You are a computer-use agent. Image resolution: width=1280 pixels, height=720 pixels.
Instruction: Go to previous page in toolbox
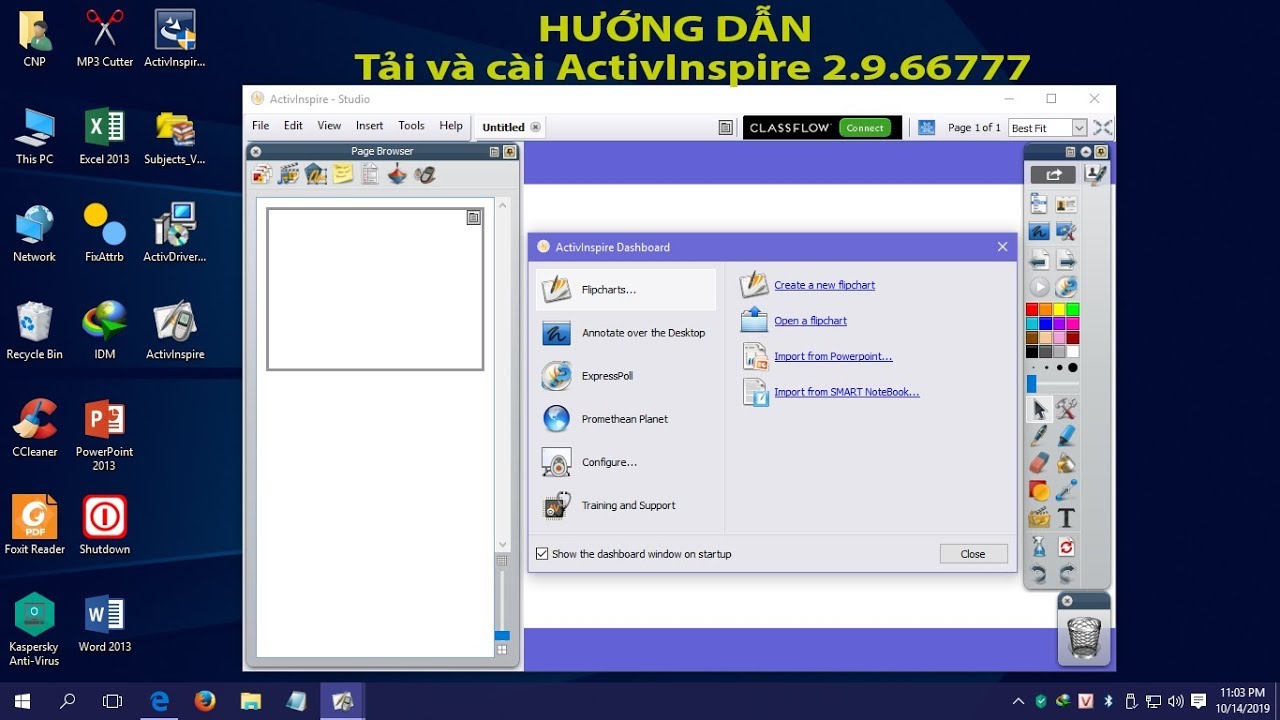point(1039,260)
